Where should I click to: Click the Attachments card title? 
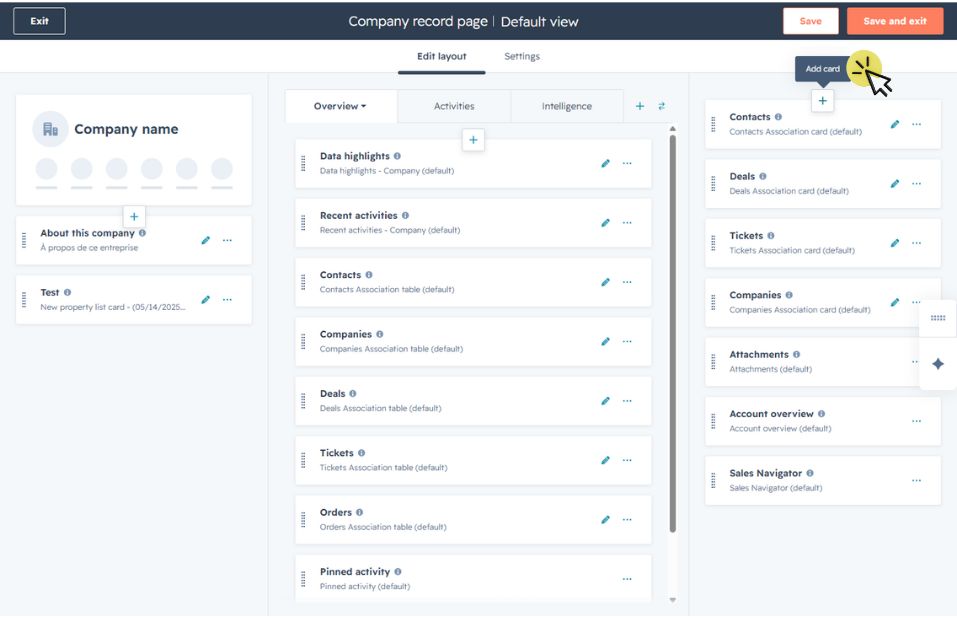pyautogui.click(x=759, y=355)
